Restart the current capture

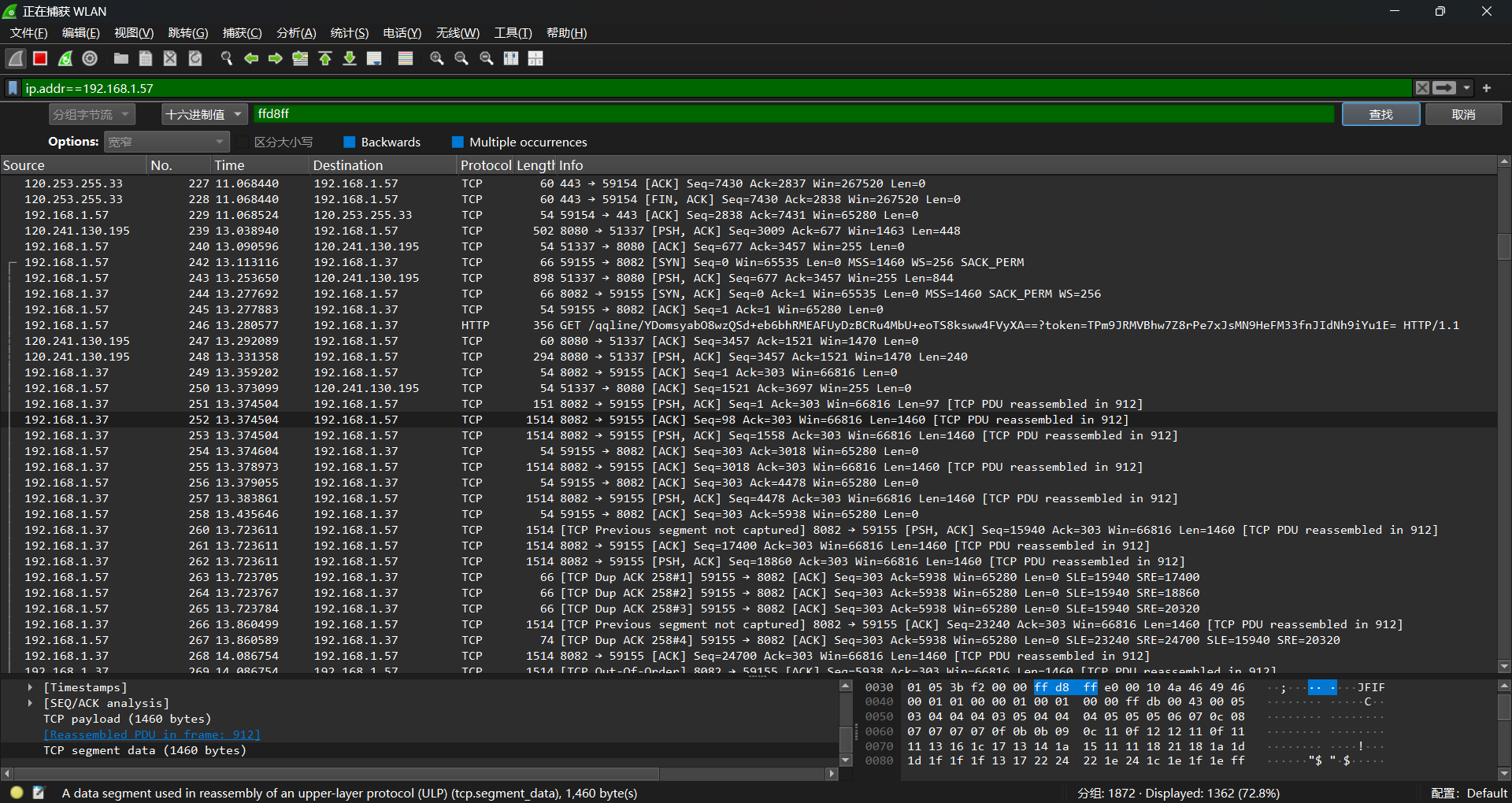tap(65, 58)
